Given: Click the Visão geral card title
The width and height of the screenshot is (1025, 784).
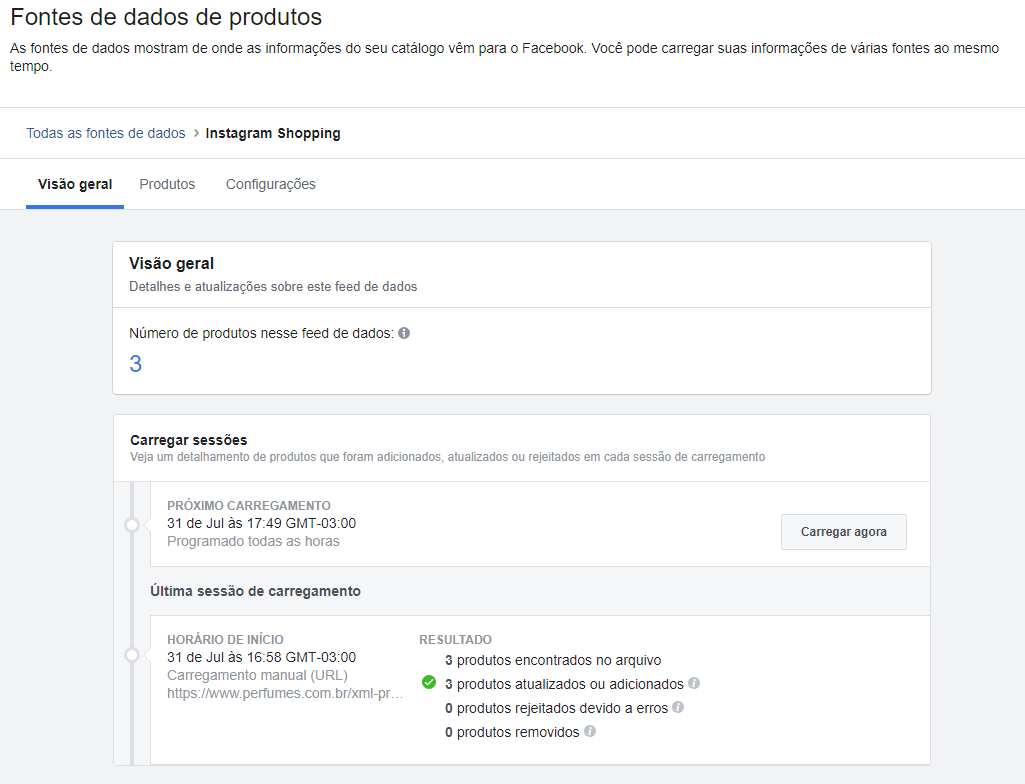Looking at the screenshot, I should click(171, 264).
